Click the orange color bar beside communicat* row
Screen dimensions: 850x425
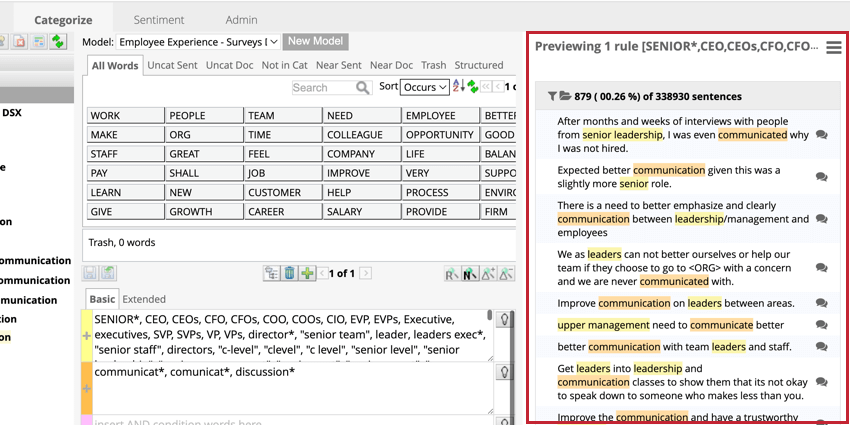pos(86,386)
